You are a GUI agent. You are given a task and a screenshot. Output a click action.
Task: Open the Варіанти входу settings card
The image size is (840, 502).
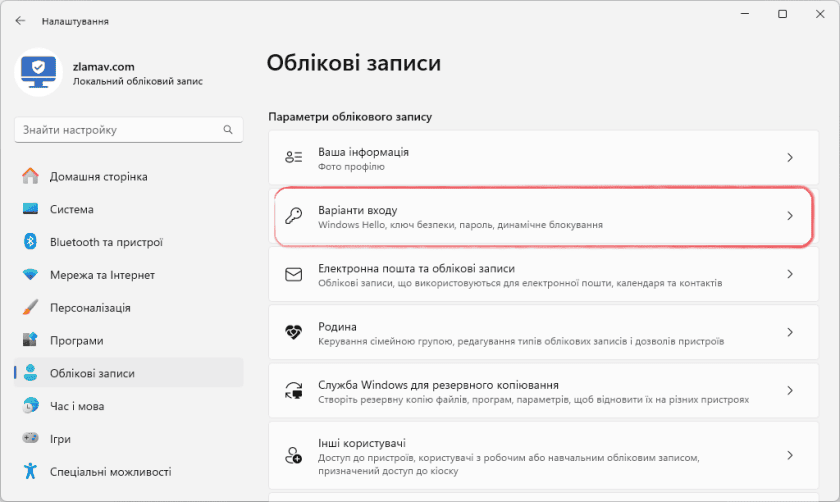coord(544,216)
